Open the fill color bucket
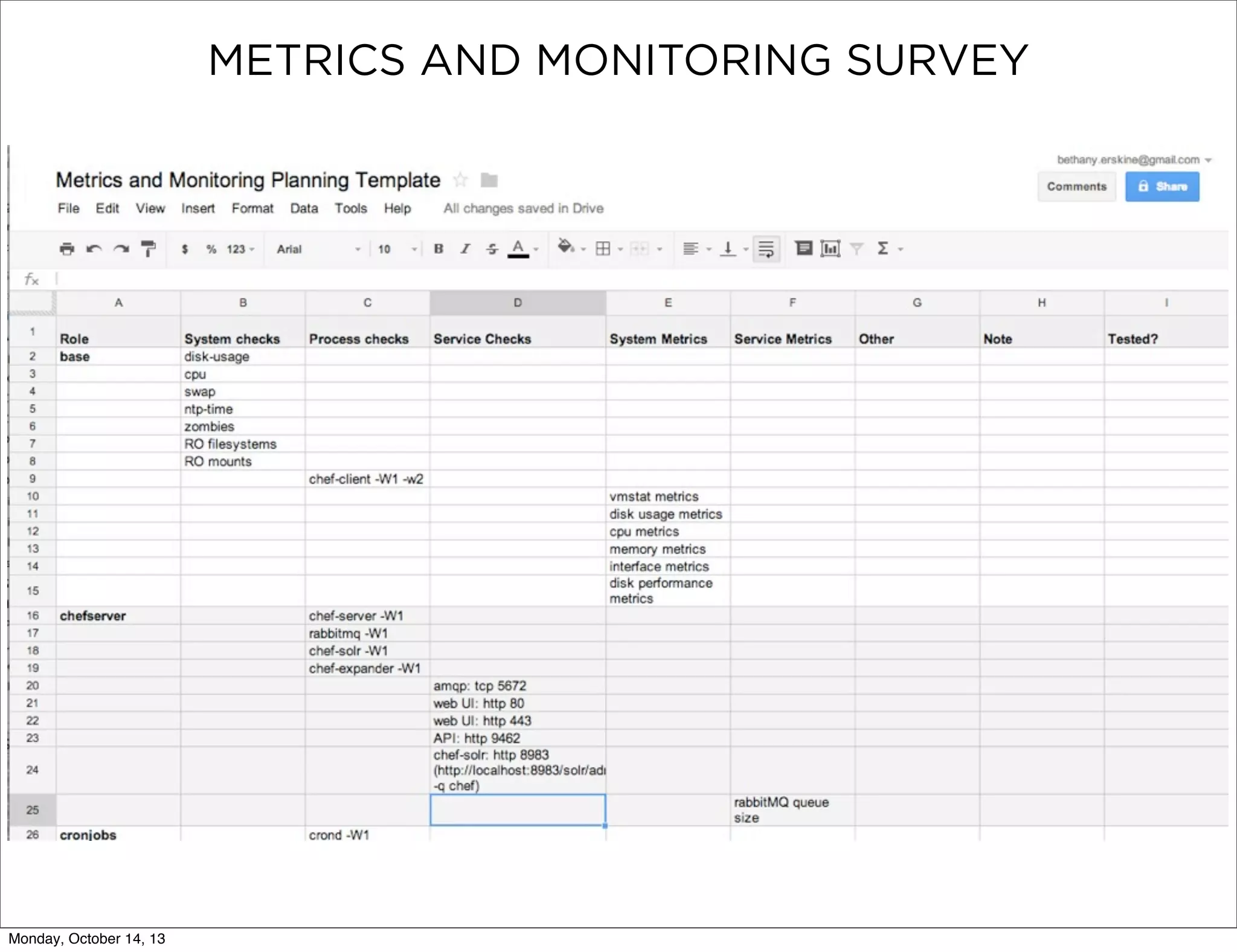This screenshot has height=952, width=1237. [571, 248]
